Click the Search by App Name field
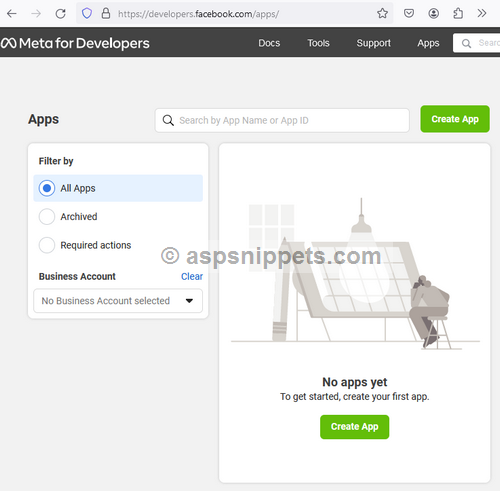Viewport: 500px width, 491px height. pyautogui.click(x=282, y=120)
